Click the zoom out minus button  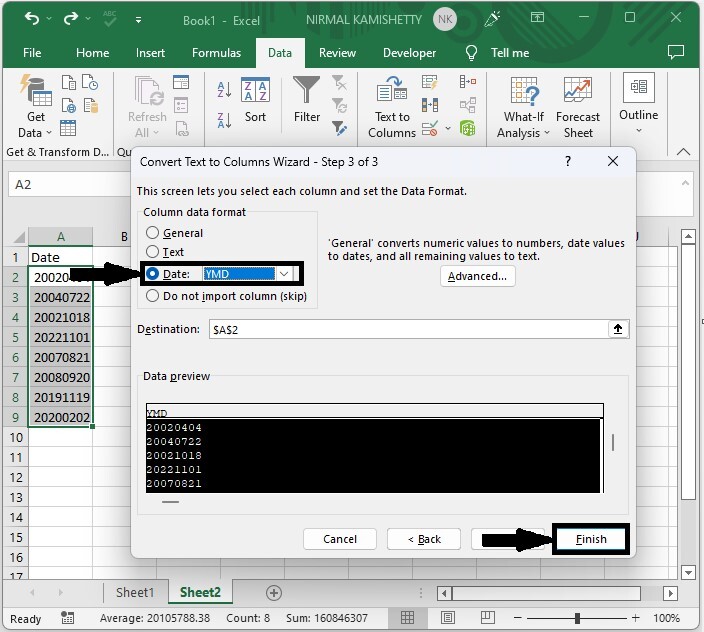(517, 619)
